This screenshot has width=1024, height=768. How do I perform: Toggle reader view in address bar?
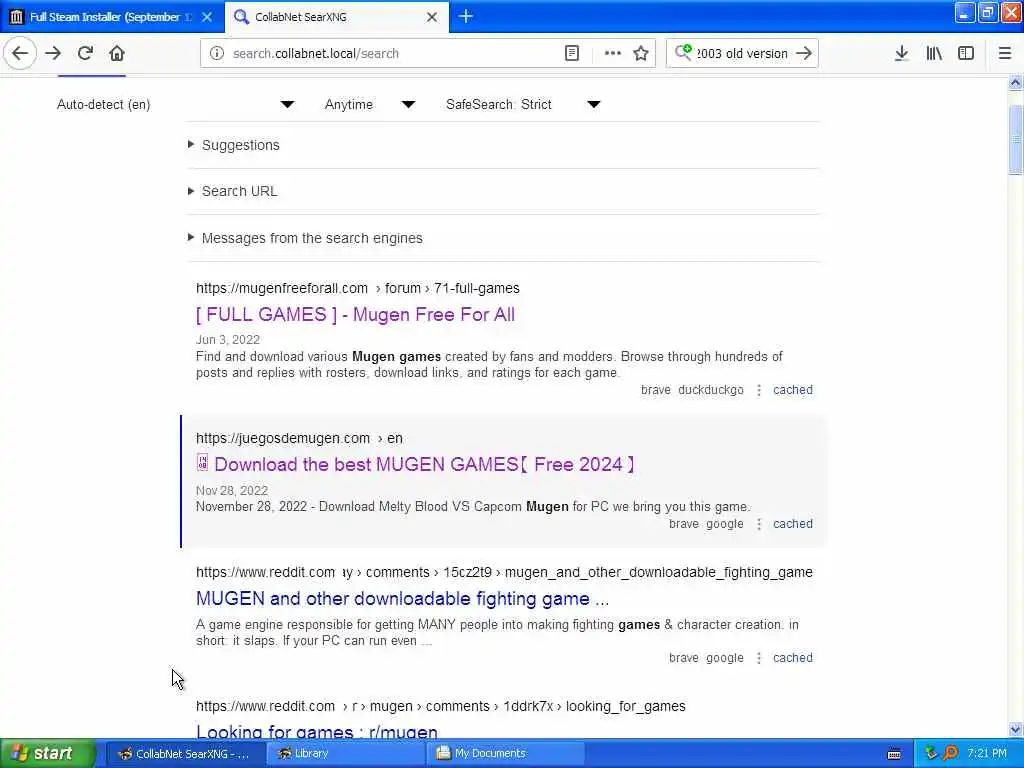click(x=571, y=54)
